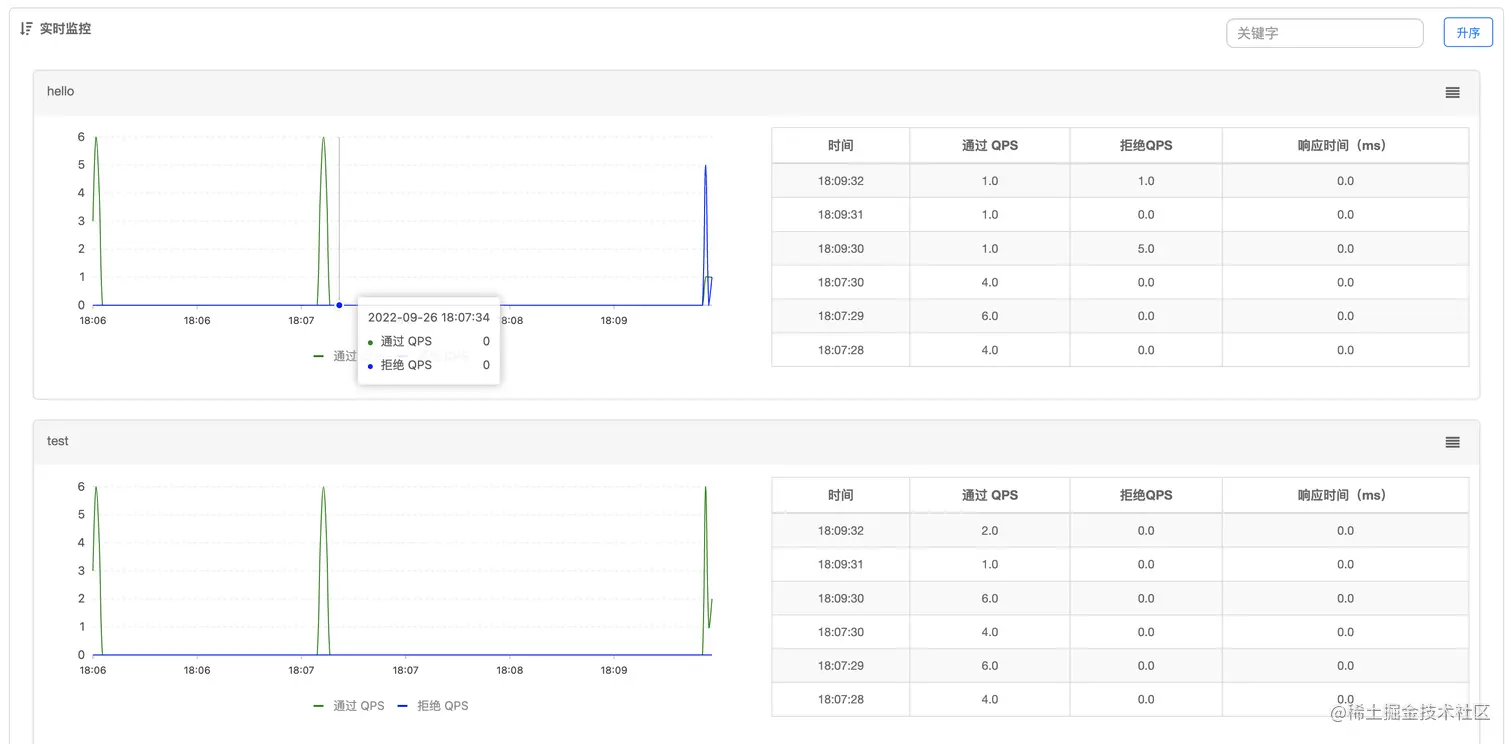Select 18:07:28 time cell in hello table

841,350
